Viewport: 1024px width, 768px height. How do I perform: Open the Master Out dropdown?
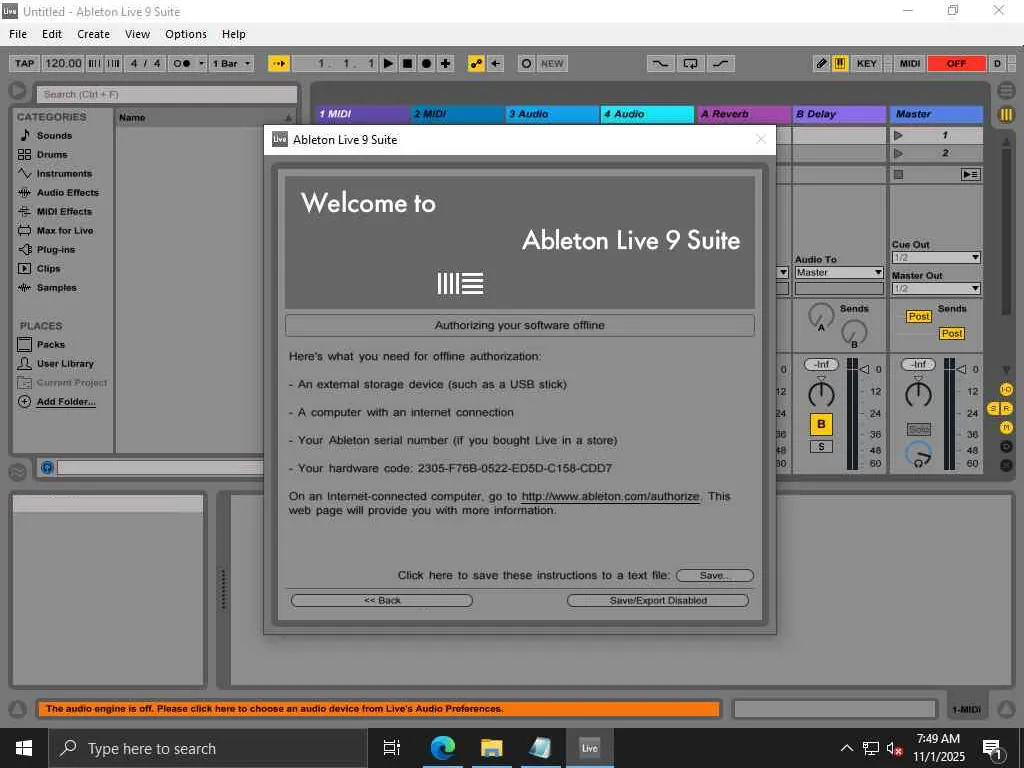tap(936, 288)
